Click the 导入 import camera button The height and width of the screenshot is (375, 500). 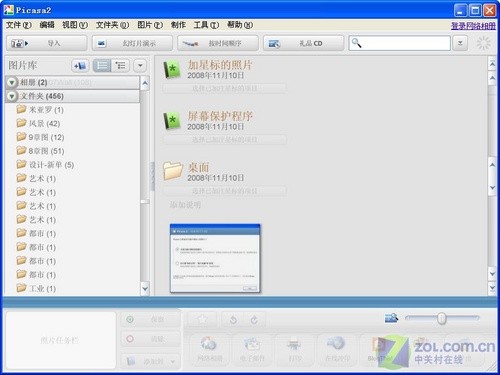[47, 43]
